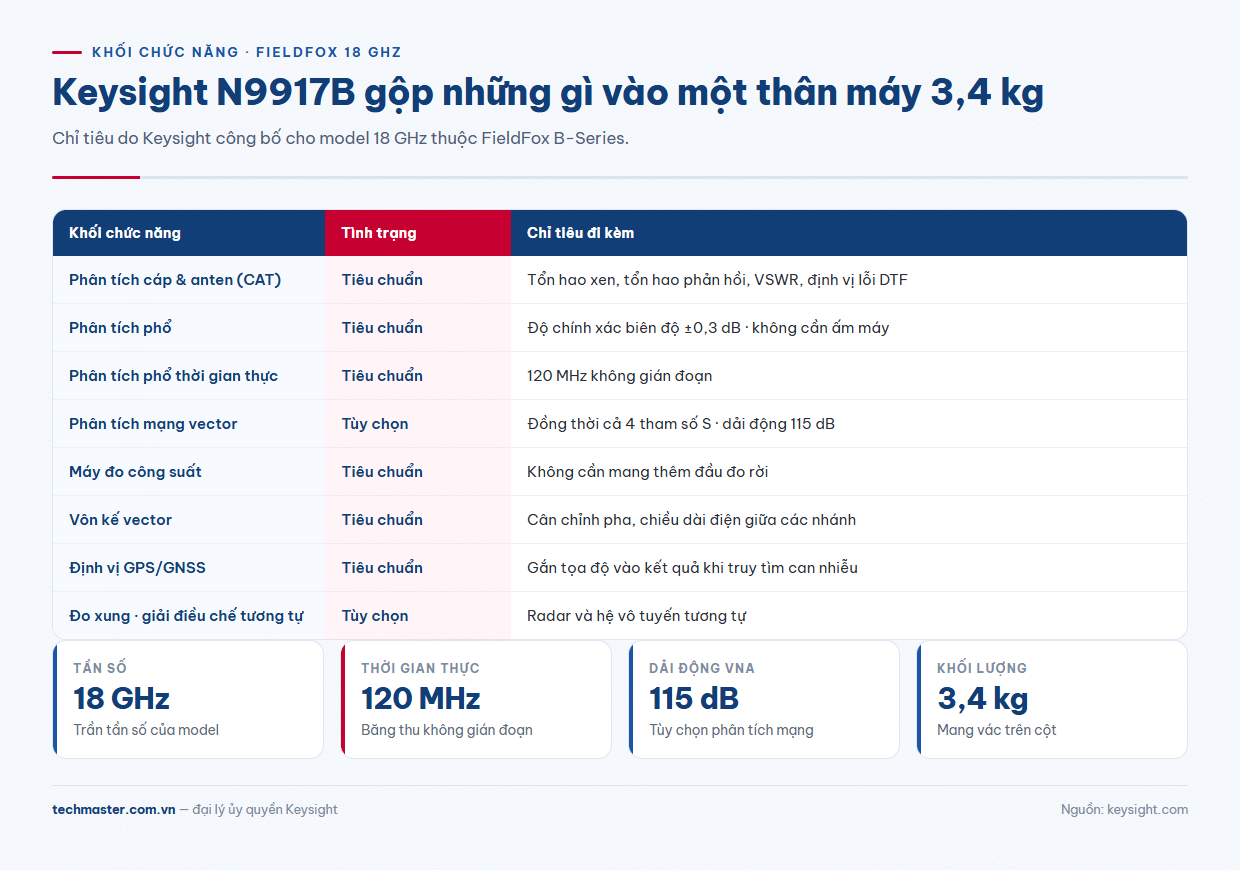The width and height of the screenshot is (1240, 870).
Task: Click cell '120 MHz không gián đoạn'
Action: tap(620, 376)
